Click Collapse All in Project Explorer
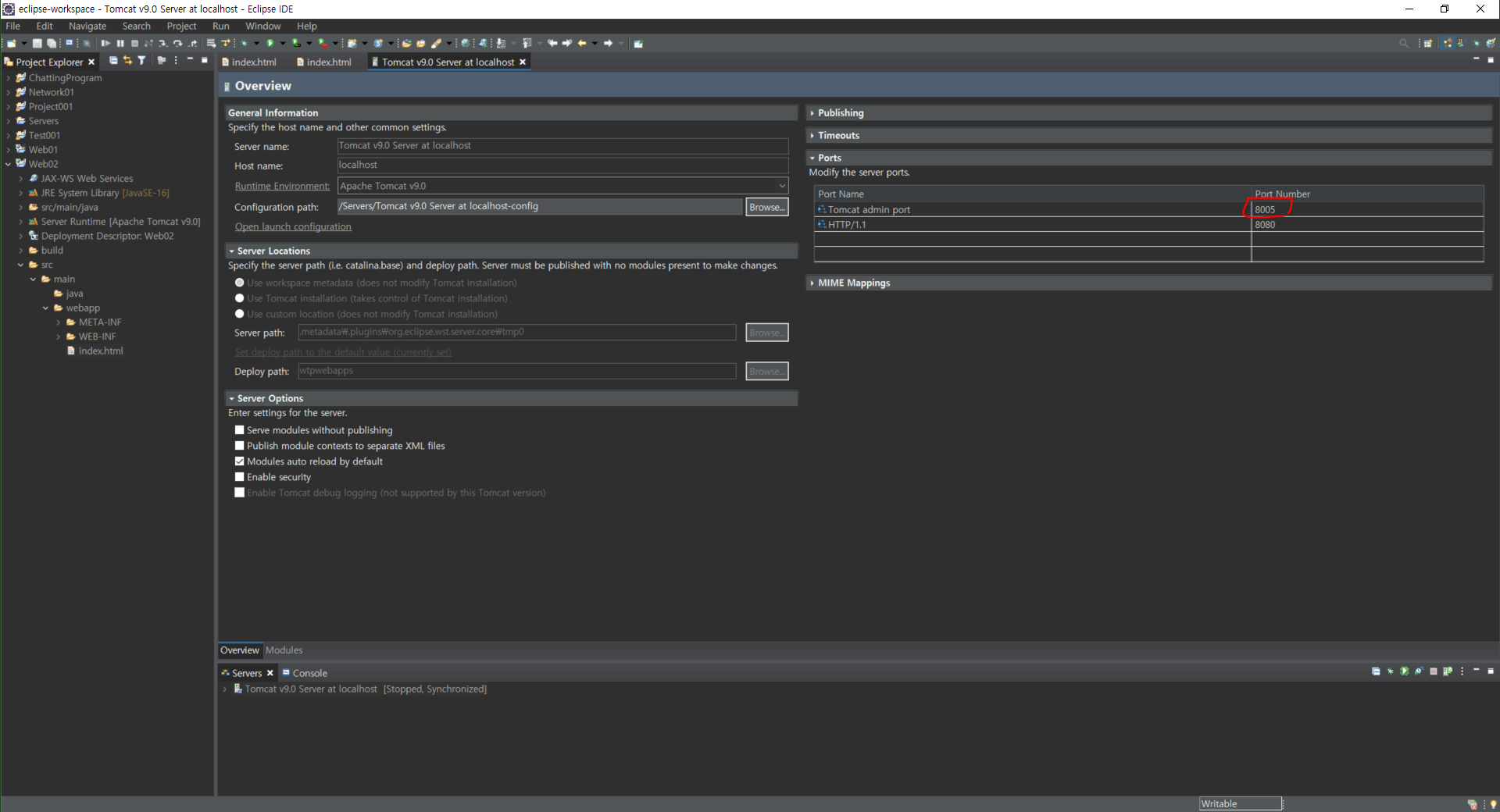Image resolution: width=1500 pixels, height=812 pixels. [x=113, y=60]
